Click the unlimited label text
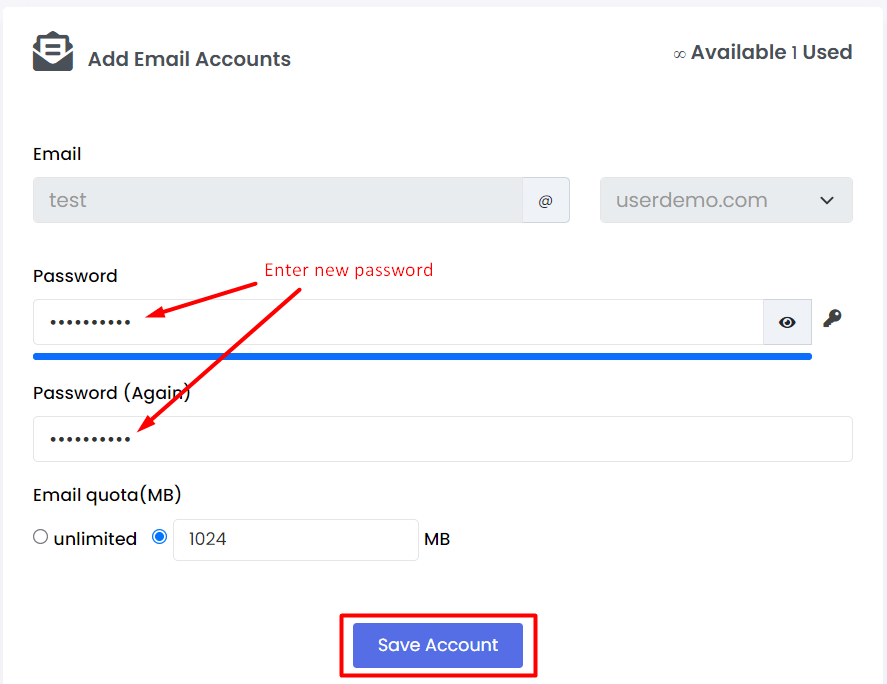This screenshot has height=684, width=887. tap(95, 539)
